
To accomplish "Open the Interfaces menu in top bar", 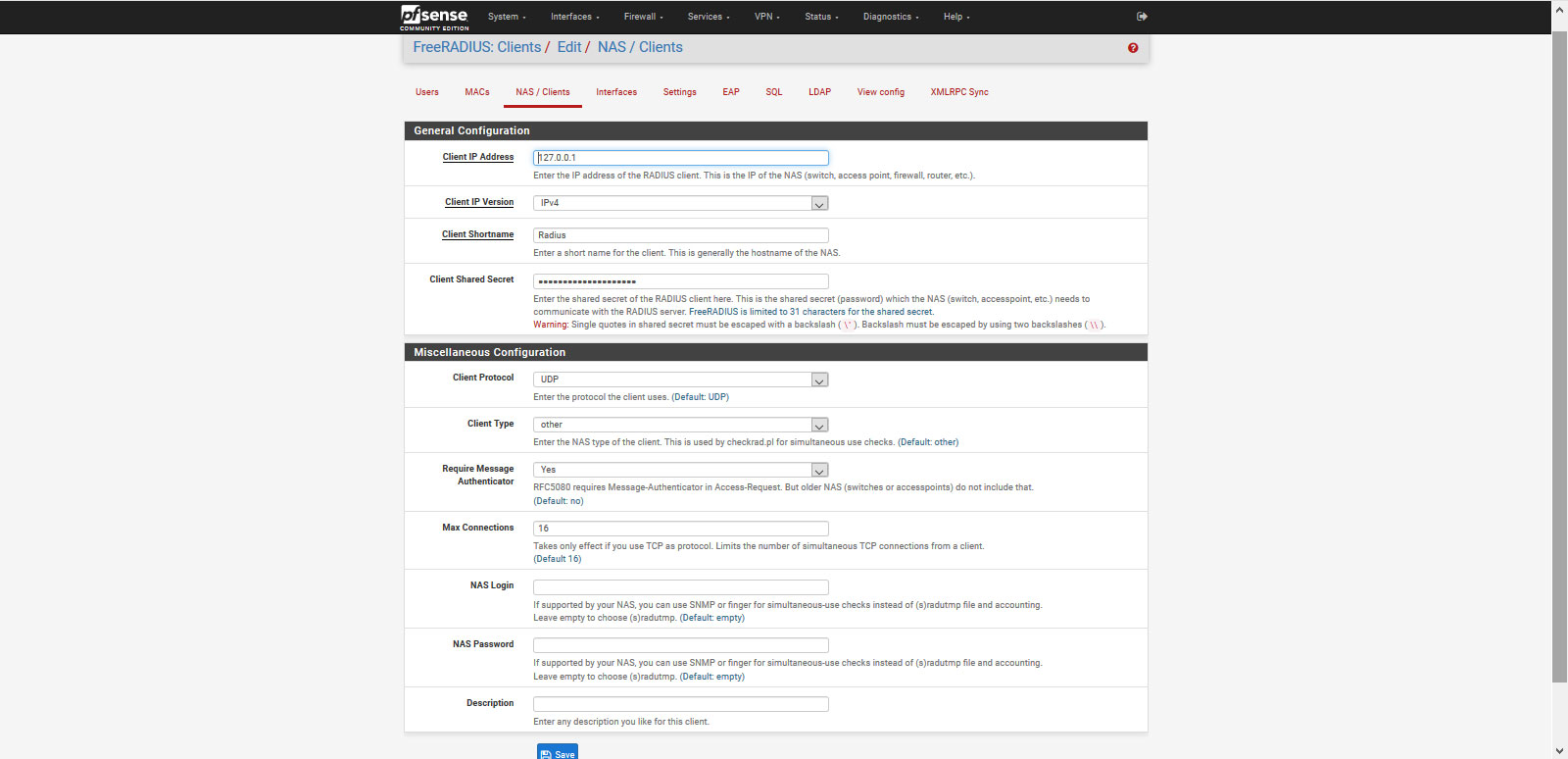I will (574, 17).
